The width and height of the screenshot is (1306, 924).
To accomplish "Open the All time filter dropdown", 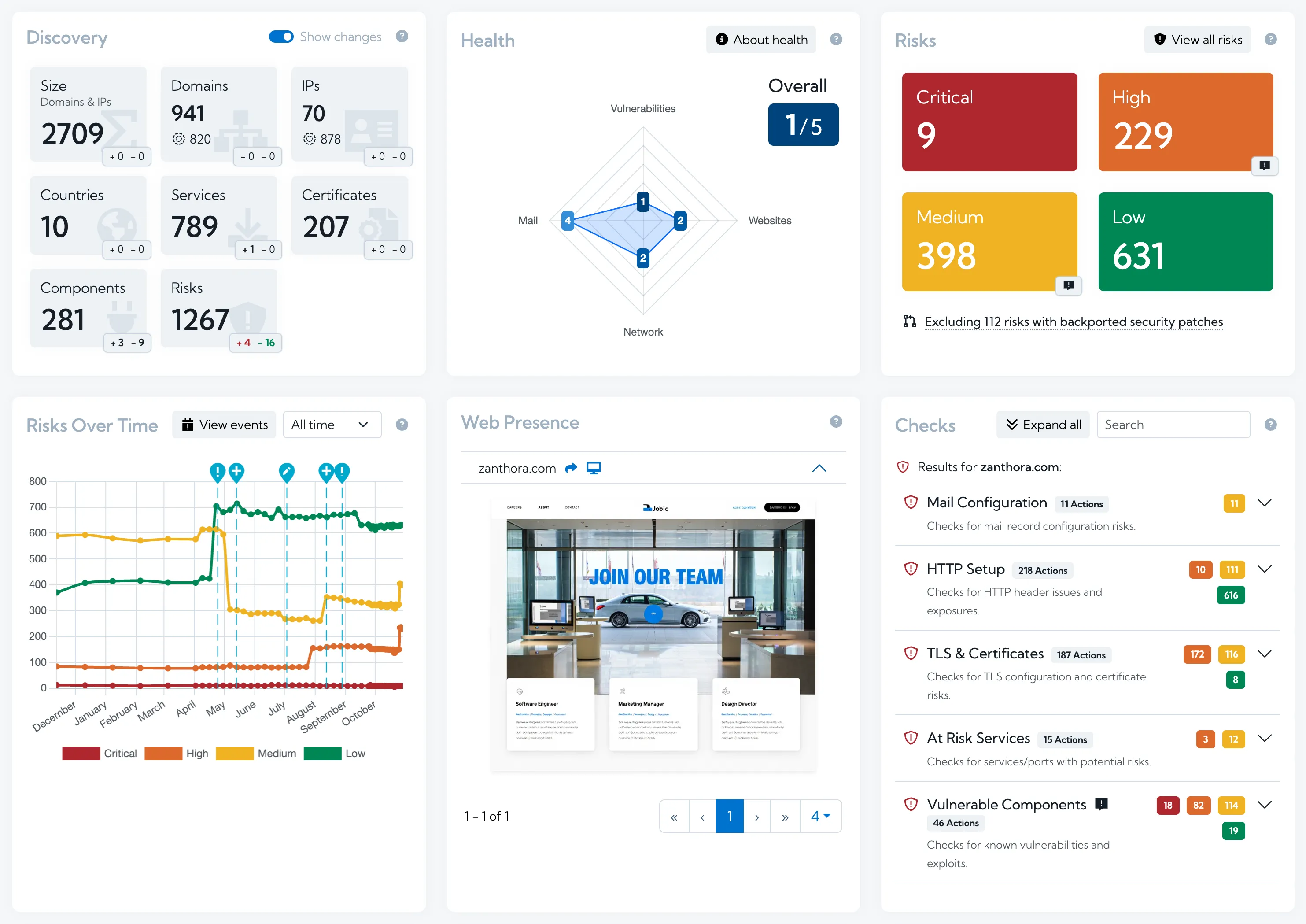I will [332, 425].
